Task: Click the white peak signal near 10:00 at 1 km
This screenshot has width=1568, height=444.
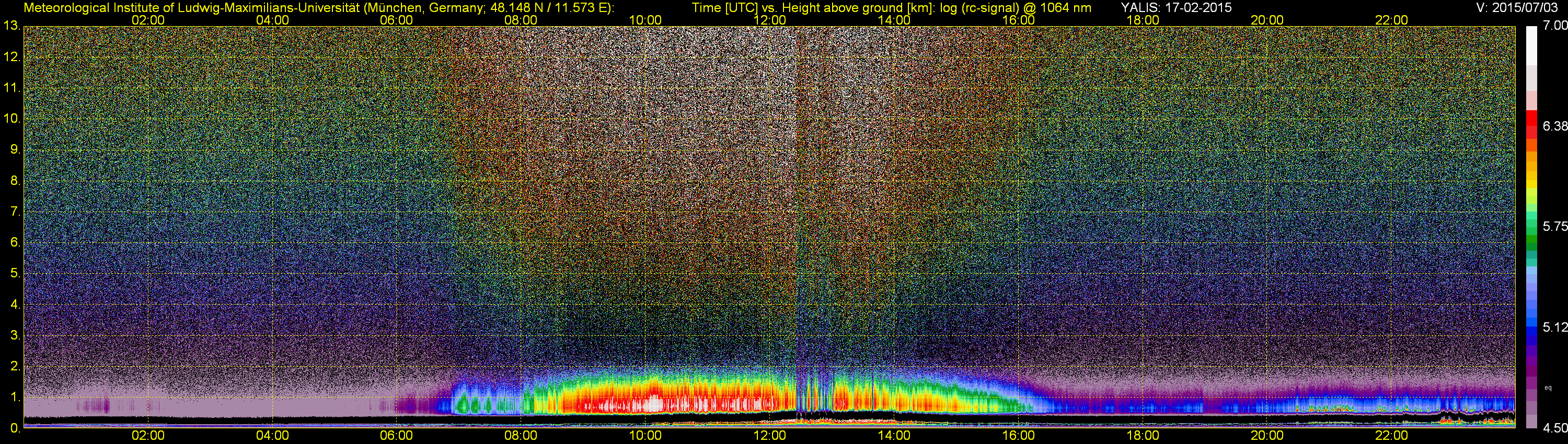Action: pos(654,403)
